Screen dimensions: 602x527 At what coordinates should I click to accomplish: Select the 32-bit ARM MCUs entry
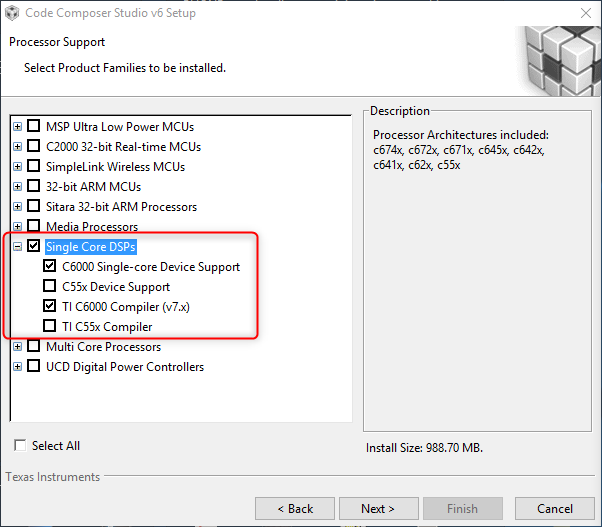coord(93,187)
